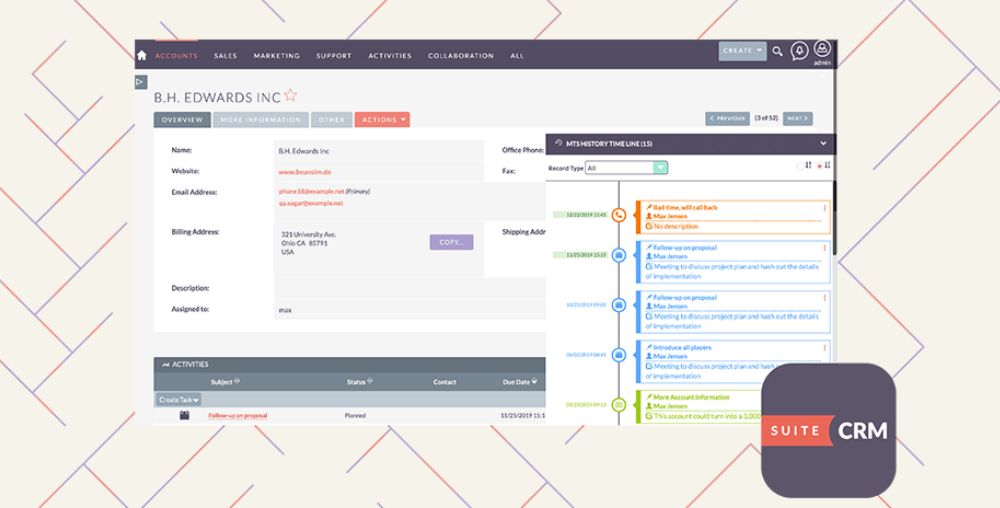1000x508 pixels.
Task: Click the (3 of 52) record counter
Action: pos(766,119)
